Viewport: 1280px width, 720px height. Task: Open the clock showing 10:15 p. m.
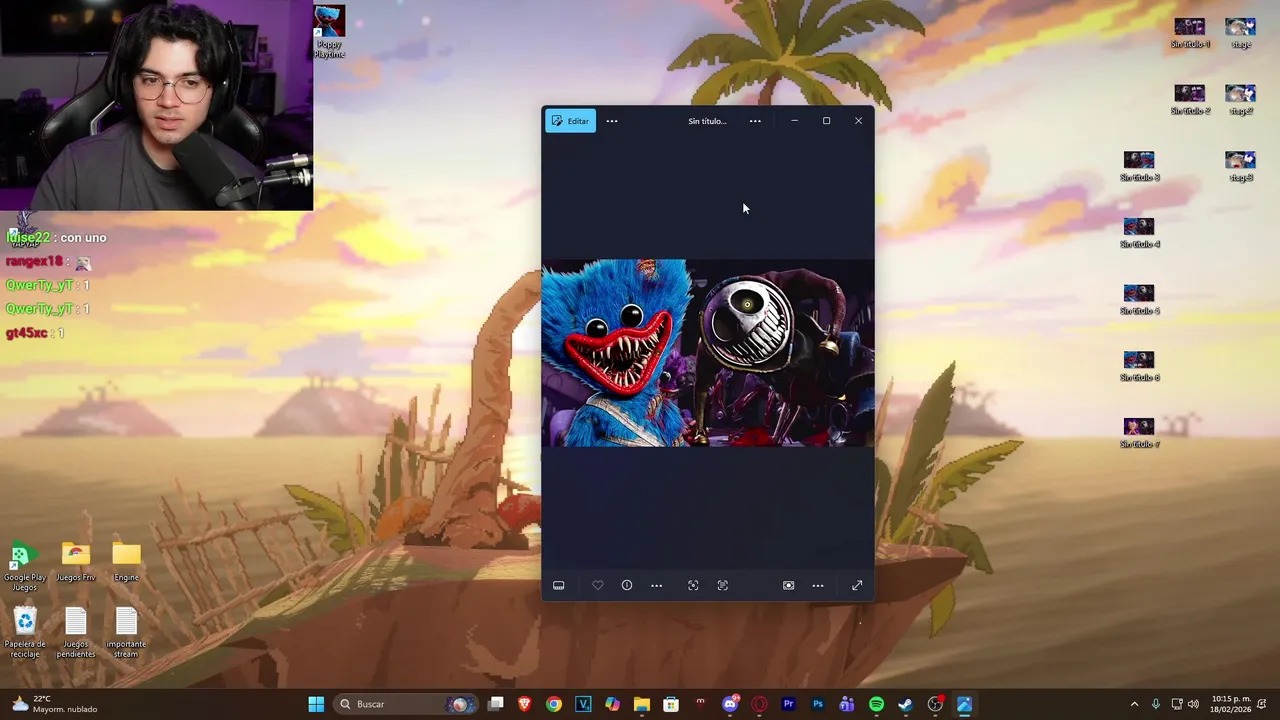[1230, 704]
